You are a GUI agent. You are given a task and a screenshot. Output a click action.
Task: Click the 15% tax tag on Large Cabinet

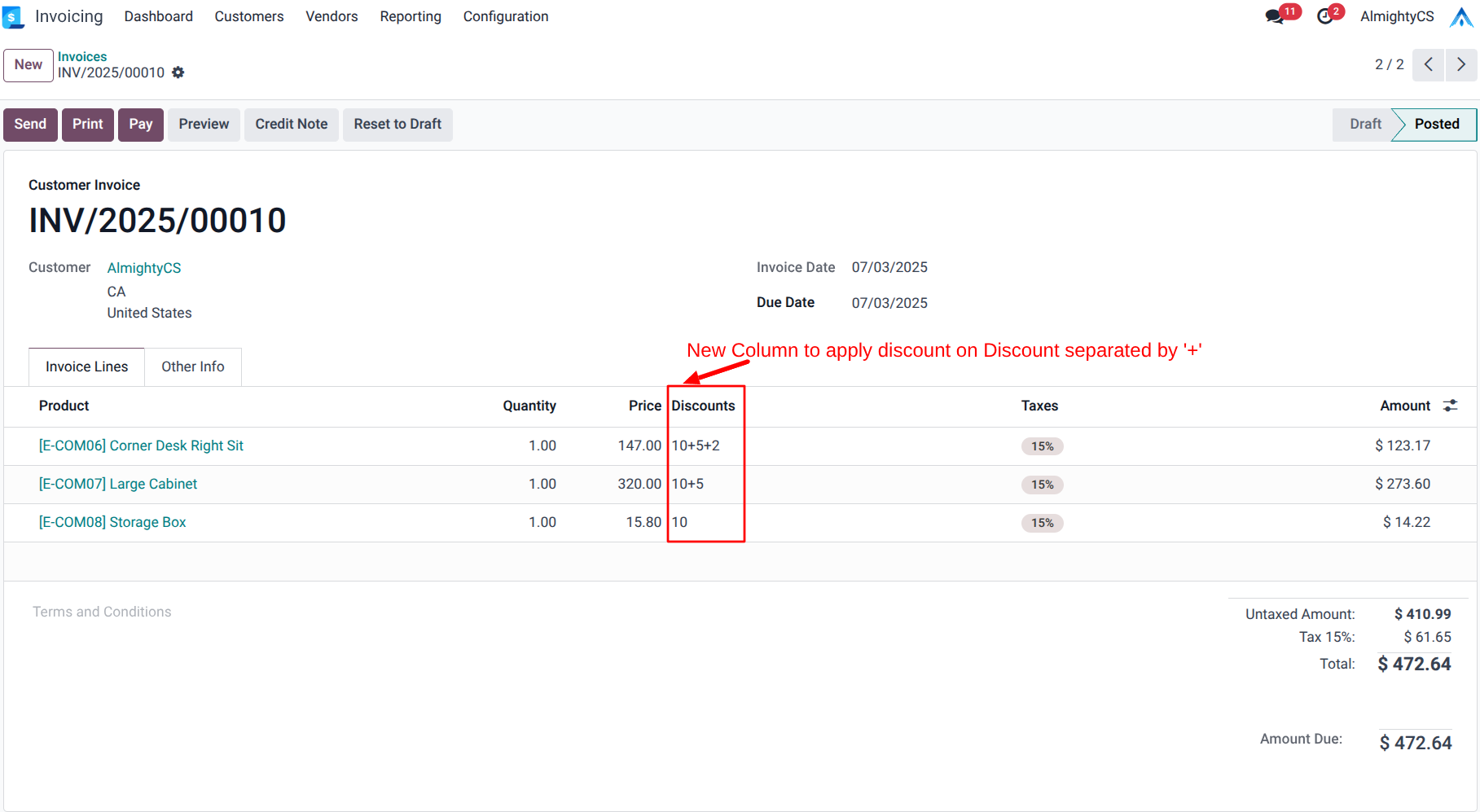click(x=1043, y=485)
